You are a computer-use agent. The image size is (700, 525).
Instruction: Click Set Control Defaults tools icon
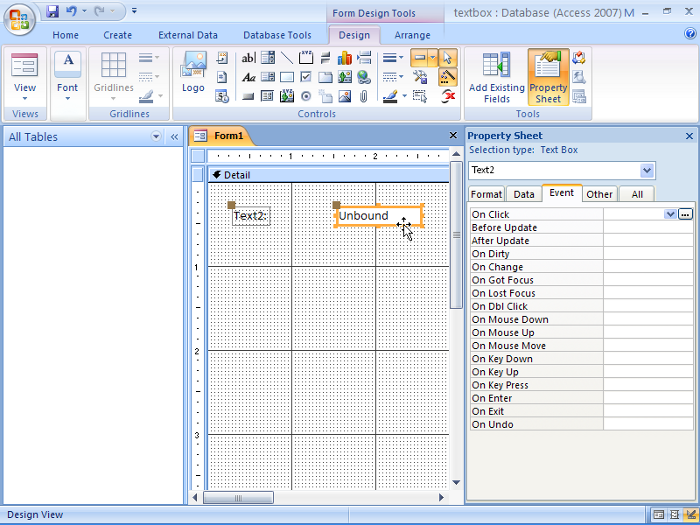(420, 77)
